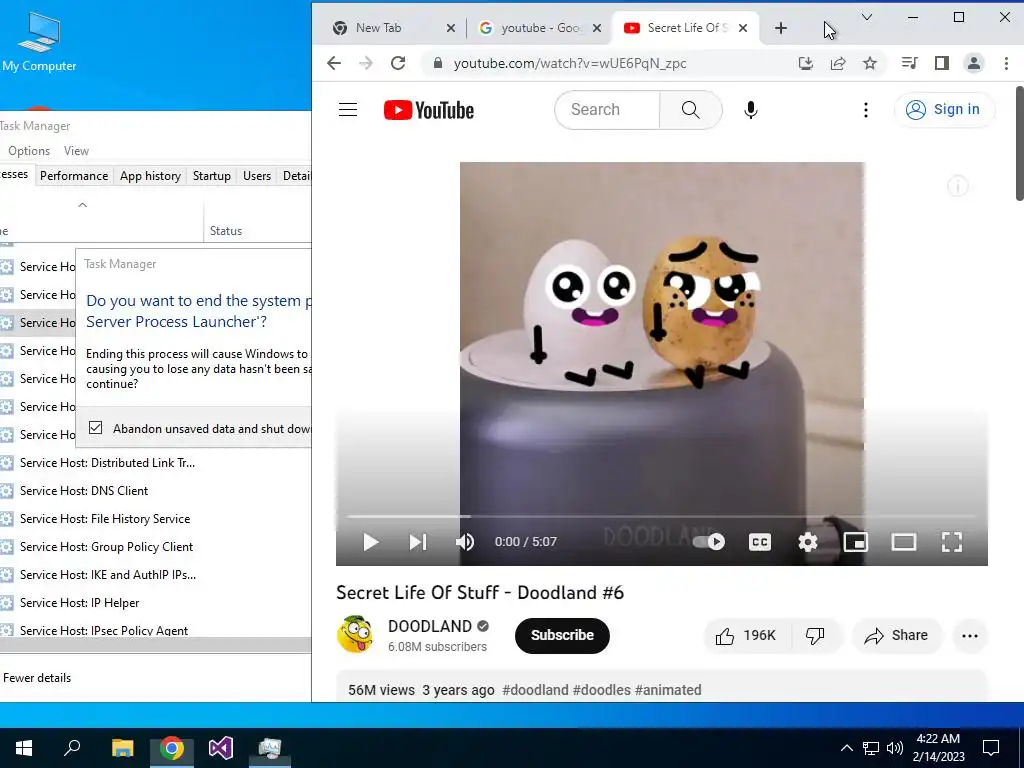Open Task Manager Options menu
The image size is (1024, 768).
(29, 151)
